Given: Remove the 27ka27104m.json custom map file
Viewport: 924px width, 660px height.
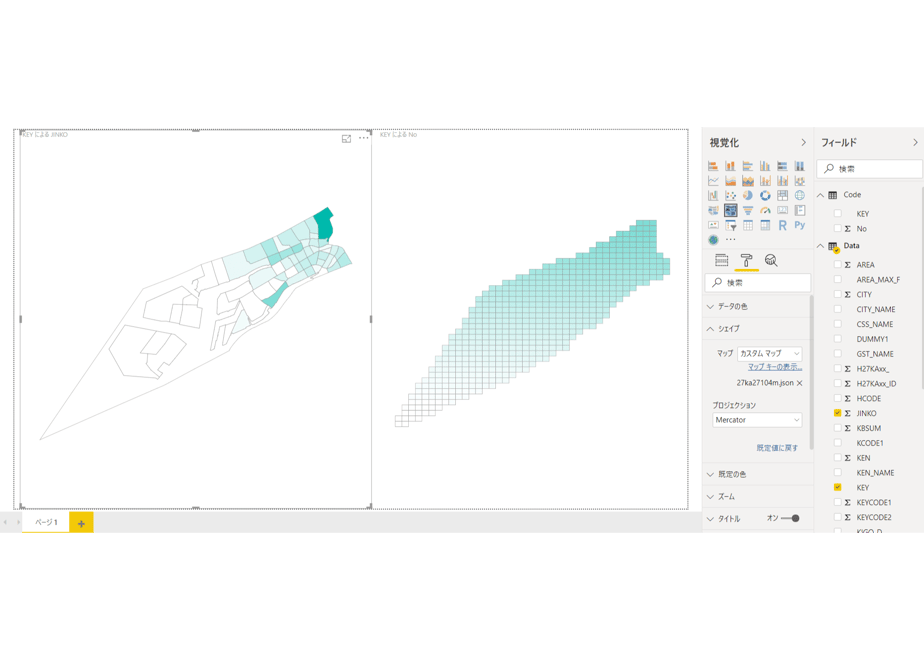Looking at the screenshot, I should [x=800, y=383].
